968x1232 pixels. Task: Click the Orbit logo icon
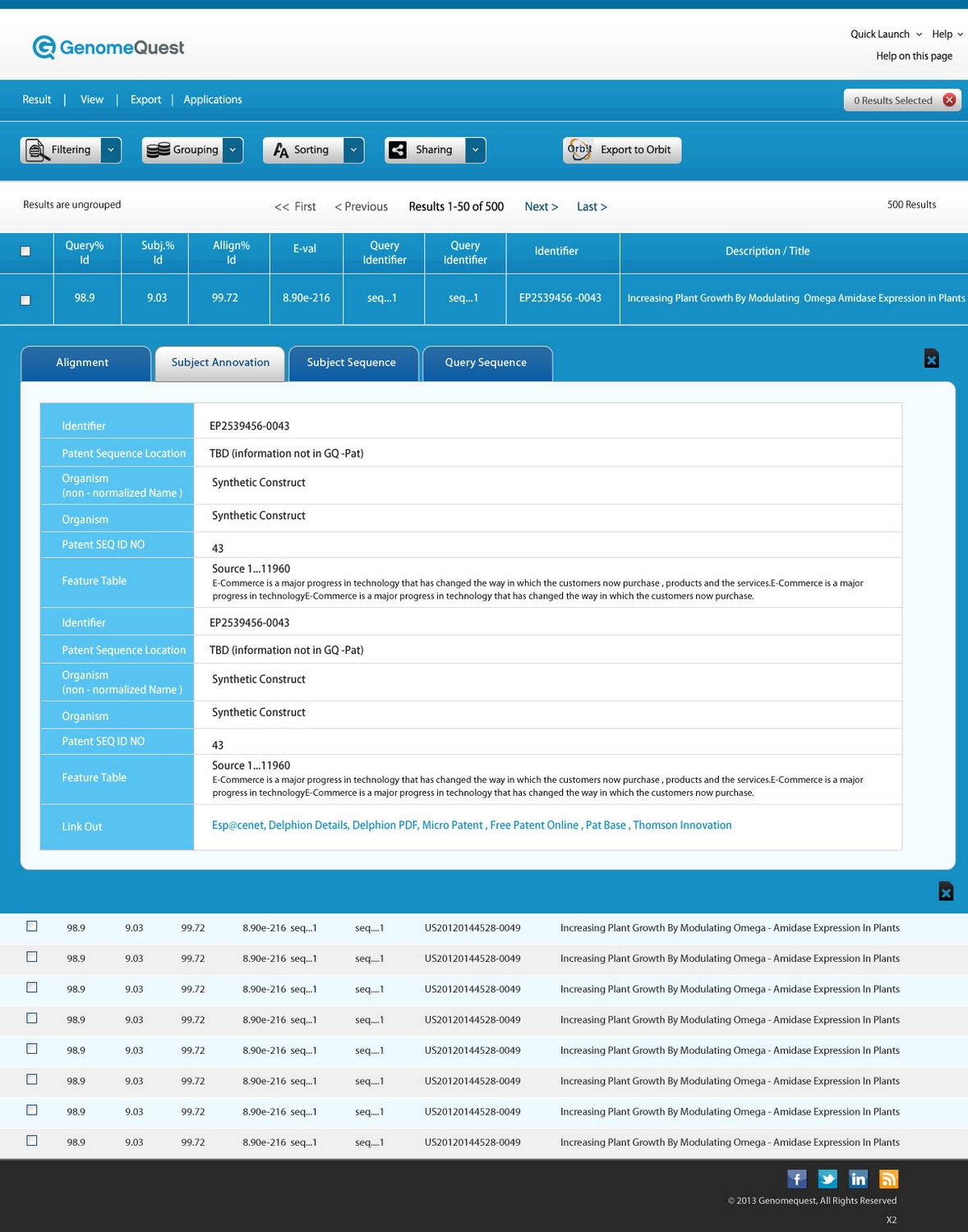tap(580, 149)
